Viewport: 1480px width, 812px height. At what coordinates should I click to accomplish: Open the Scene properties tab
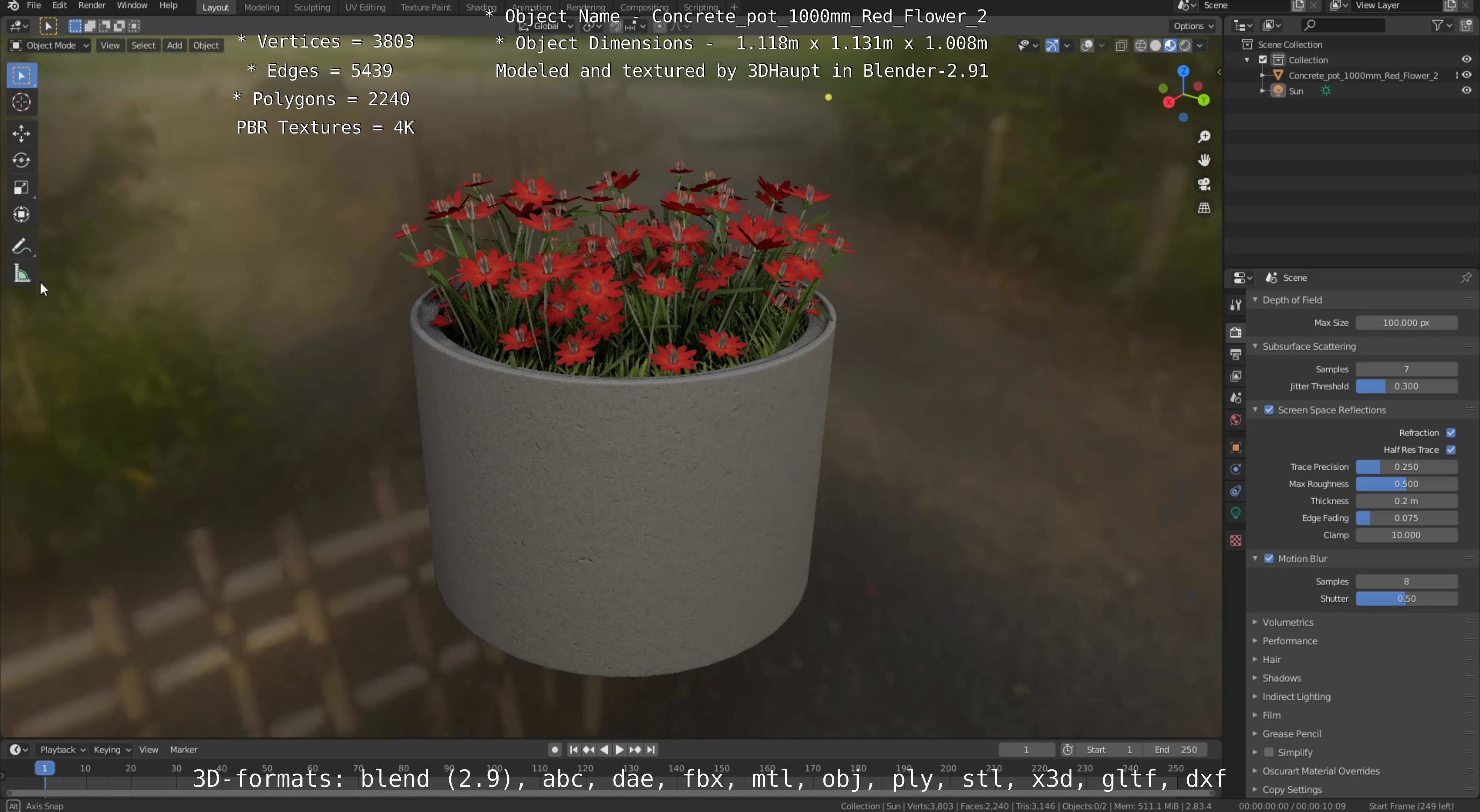tap(1235, 398)
